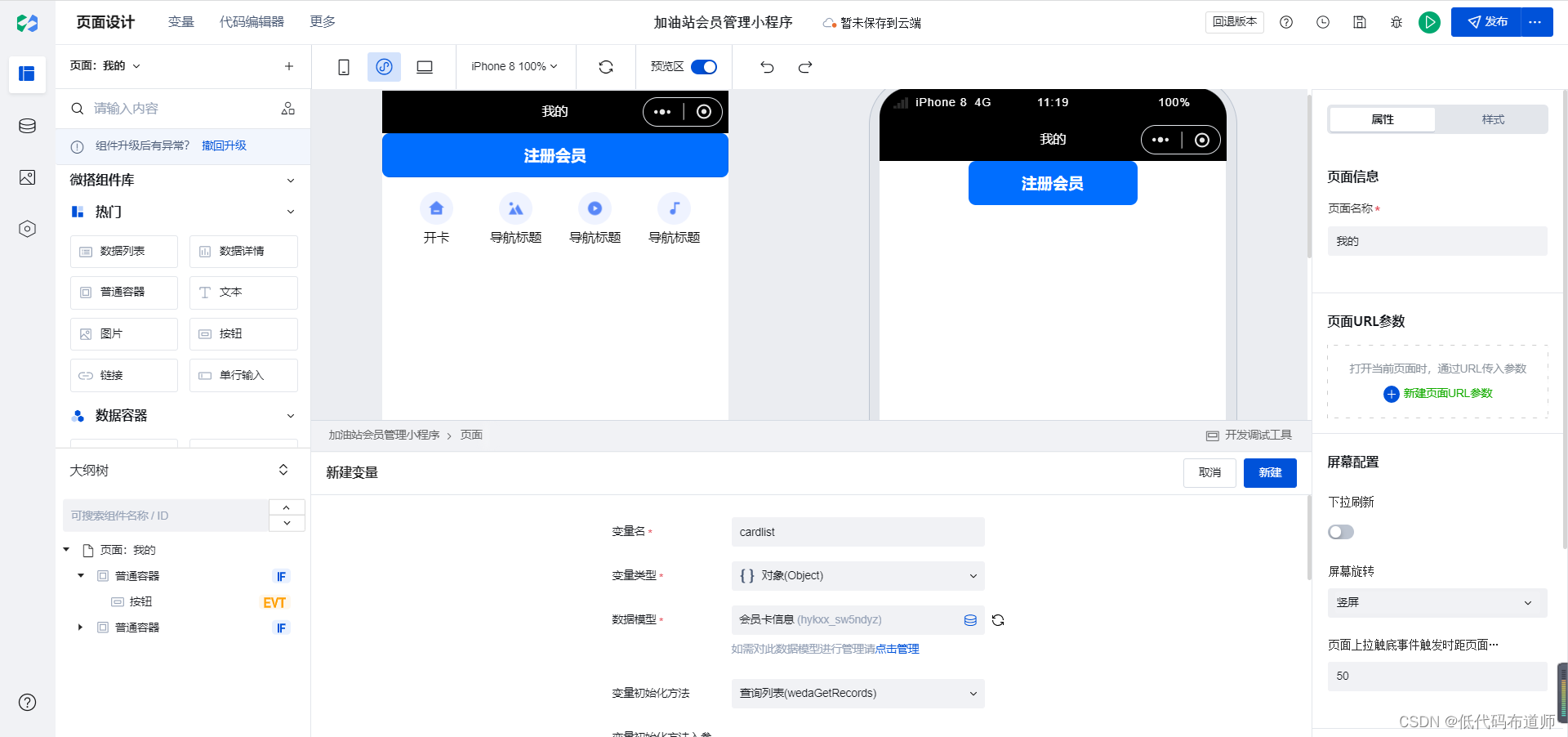The width and height of the screenshot is (1568, 737).
Task: Open the 变量初始化方法 dropdown
Action: point(857,694)
